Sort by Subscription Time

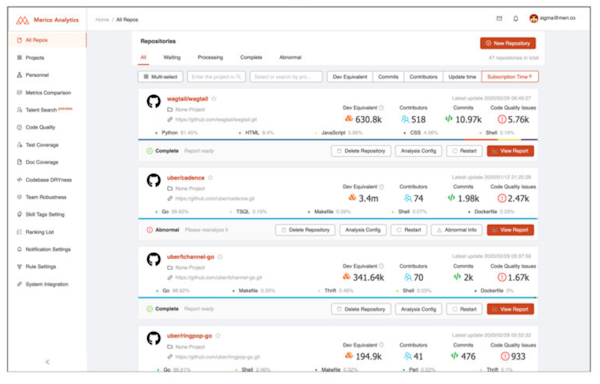coord(510,77)
